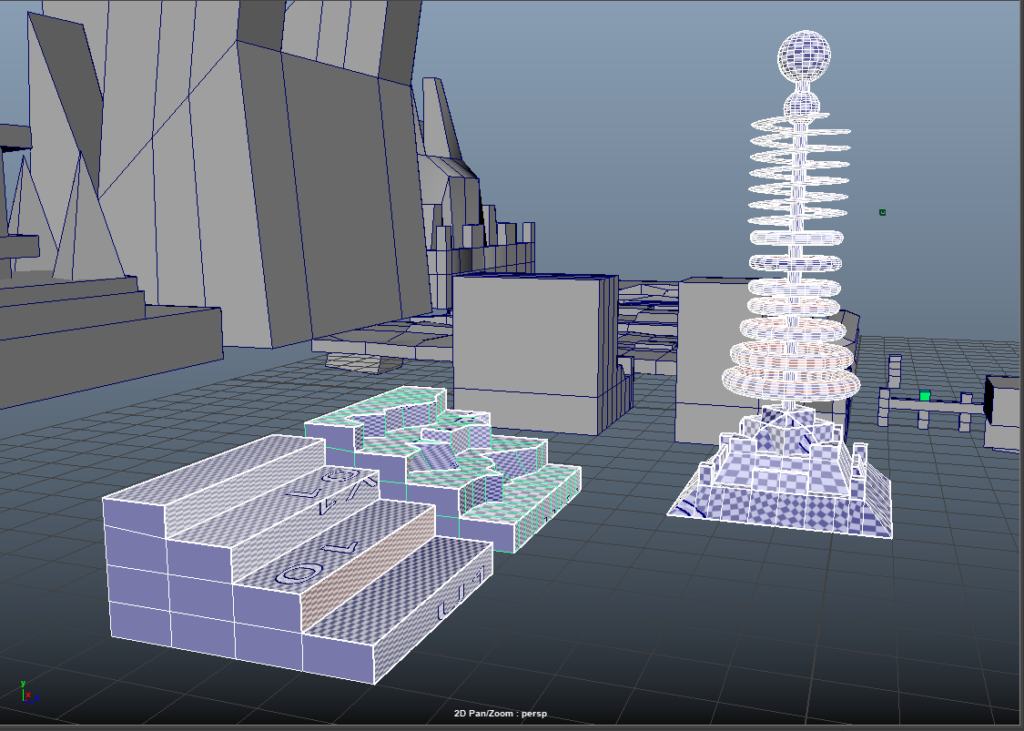Select the broken staircase with green edges
Screen dimensions: 1024x731
pos(450,460)
